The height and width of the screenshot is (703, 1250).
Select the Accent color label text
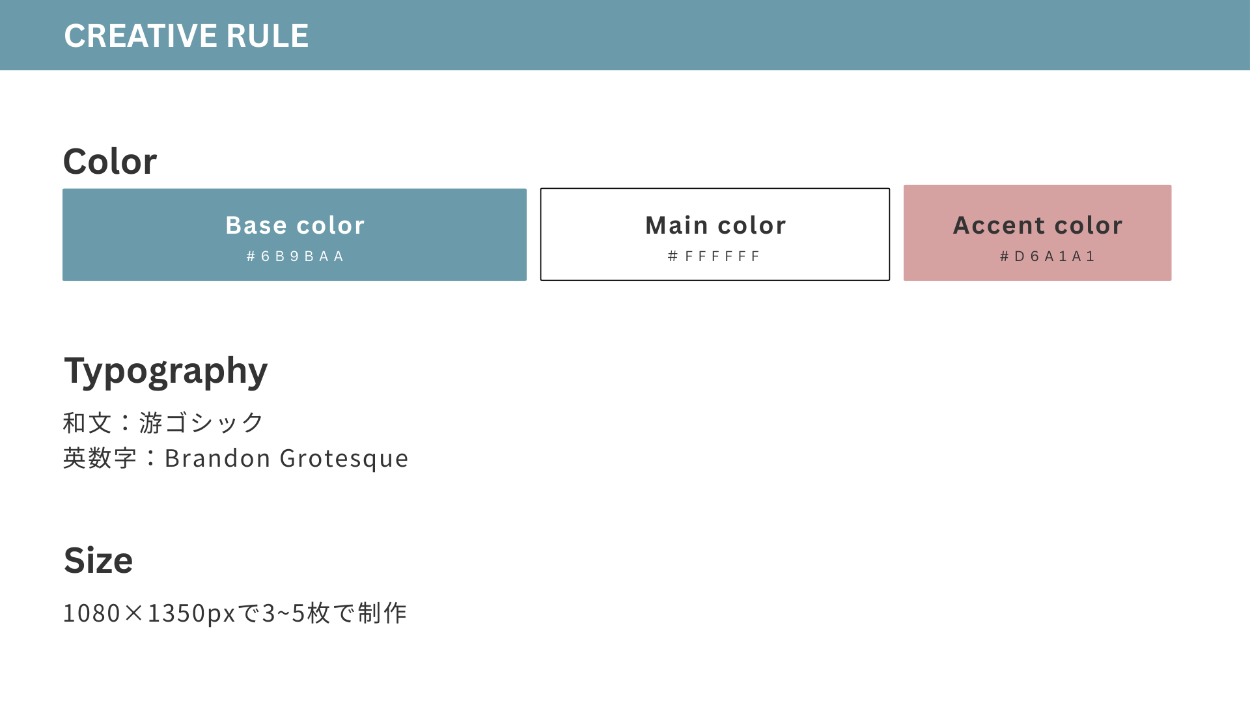tap(1037, 226)
